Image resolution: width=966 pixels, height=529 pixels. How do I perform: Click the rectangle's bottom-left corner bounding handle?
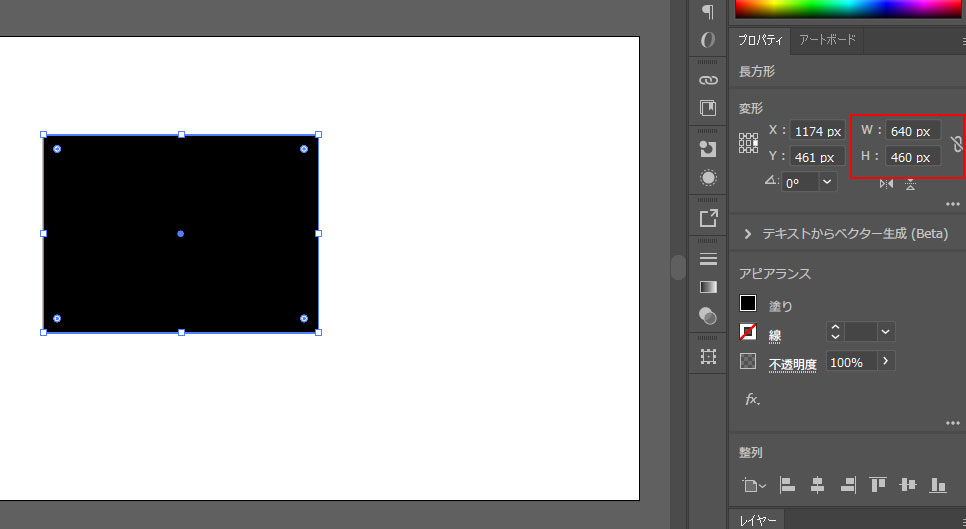tap(43, 333)
